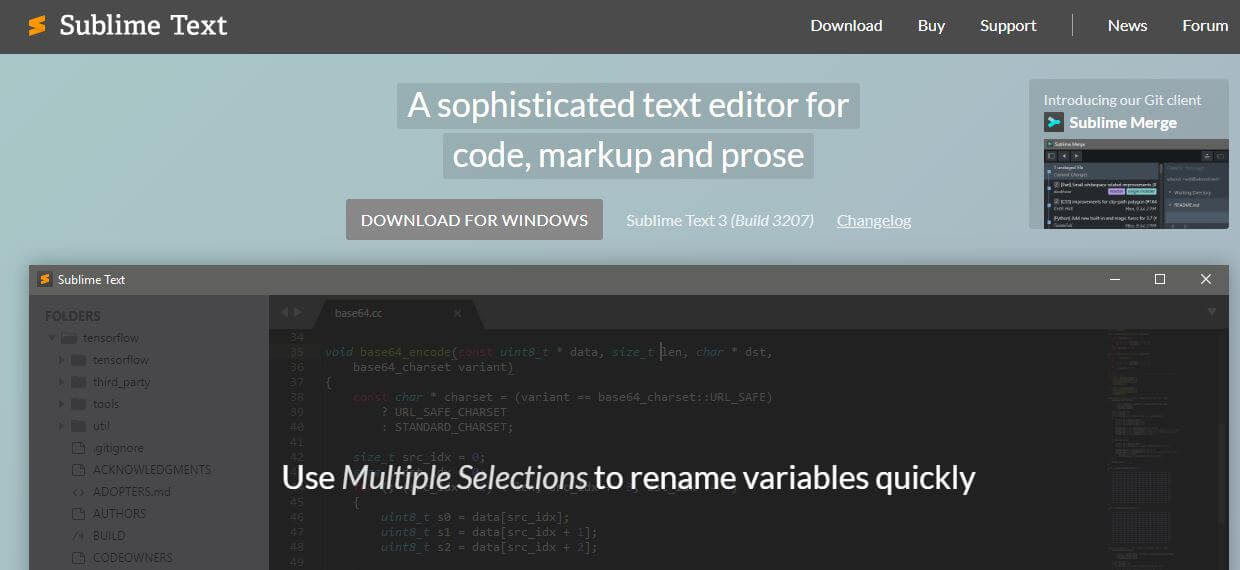This screenshot has height=570, width=1240.
Task: Expand the nested tensorflow subfolder
Action: 61,360
